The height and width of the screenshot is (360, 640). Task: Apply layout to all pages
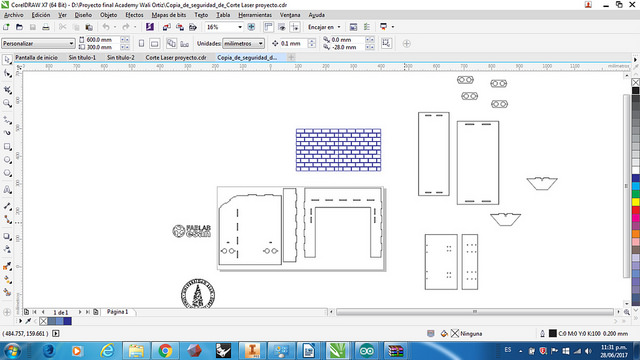pos(171,43)
